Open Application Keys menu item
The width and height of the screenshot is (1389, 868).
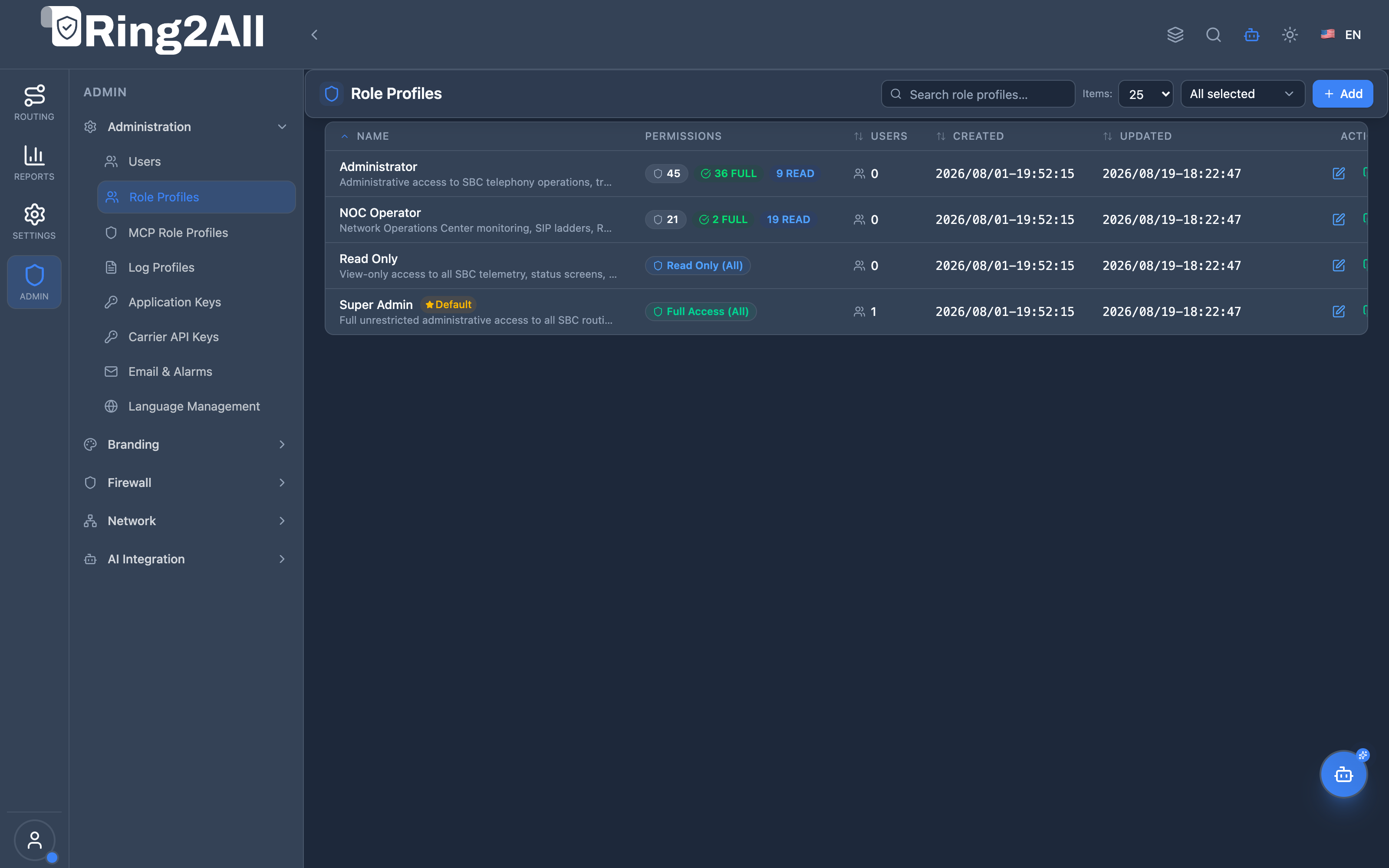[x=196, y=302]
